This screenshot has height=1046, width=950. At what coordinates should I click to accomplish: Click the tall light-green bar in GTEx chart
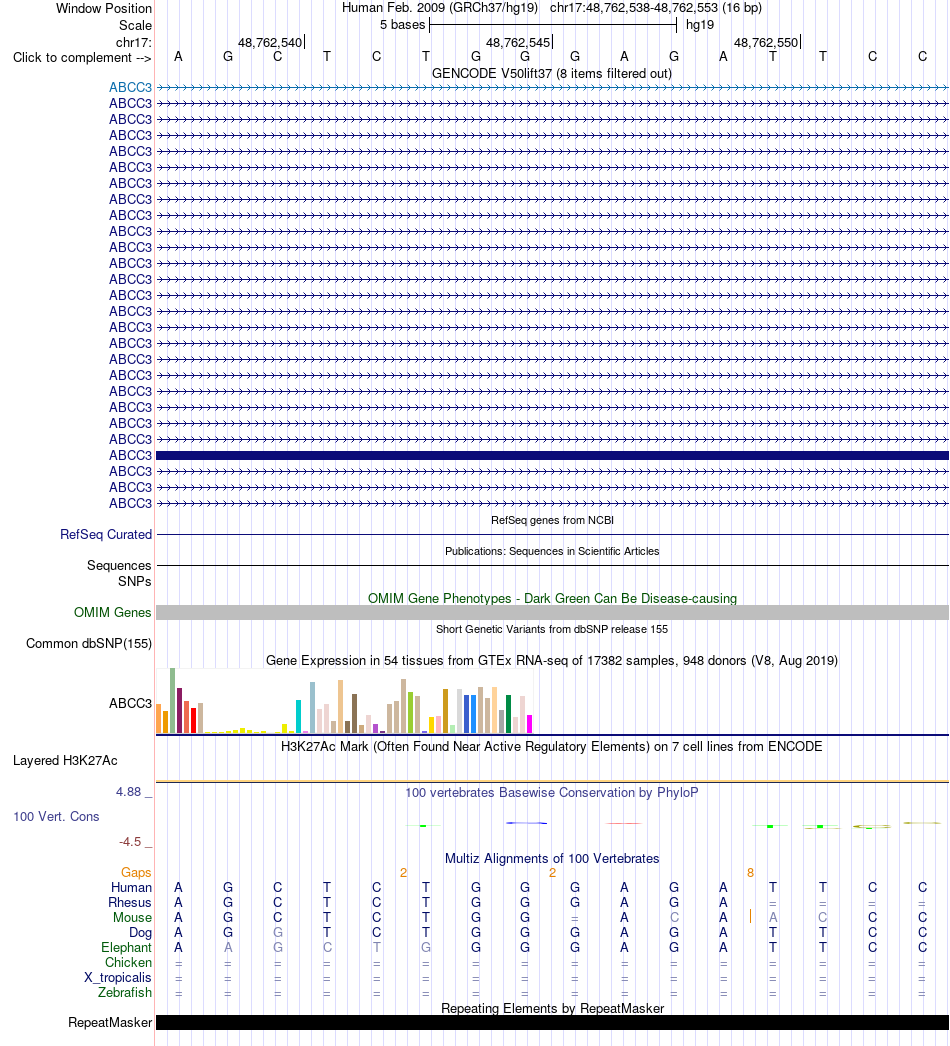click(x=172, y=700)
